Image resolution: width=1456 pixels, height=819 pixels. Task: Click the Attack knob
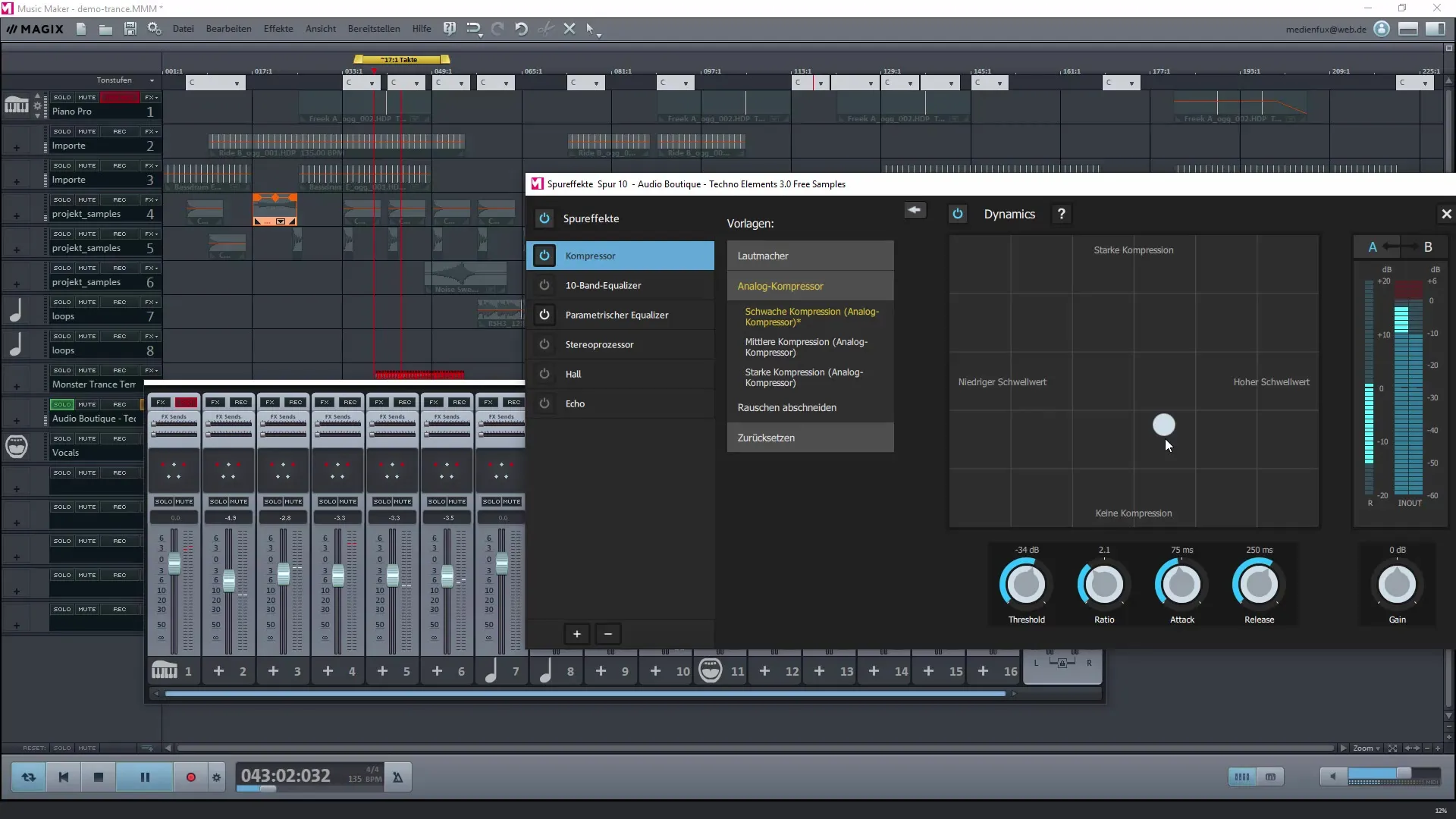pos(1181,584)
